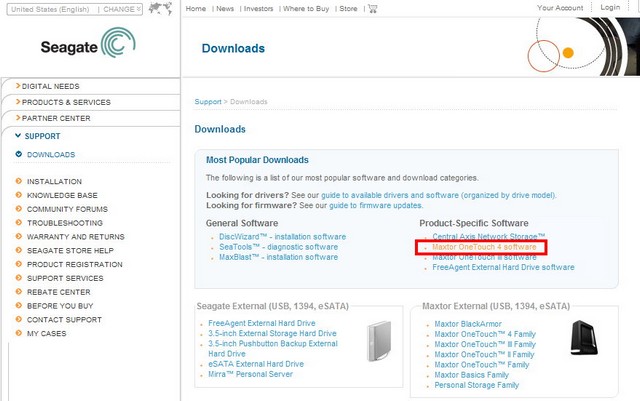Click the black Maxtor drive image
This screenshot has height=401, width=640.
(x=583, y=338)
